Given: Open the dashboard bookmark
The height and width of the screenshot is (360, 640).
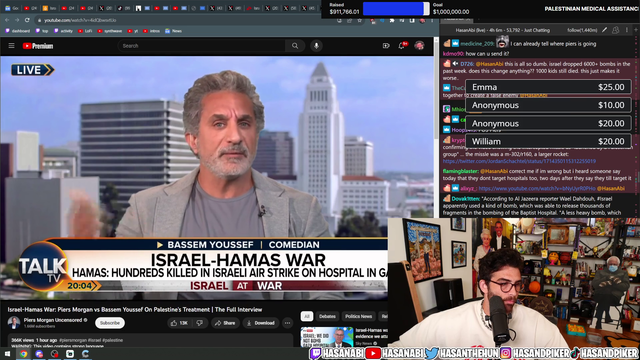Looking at the screenshot, I should pos(18,31).
